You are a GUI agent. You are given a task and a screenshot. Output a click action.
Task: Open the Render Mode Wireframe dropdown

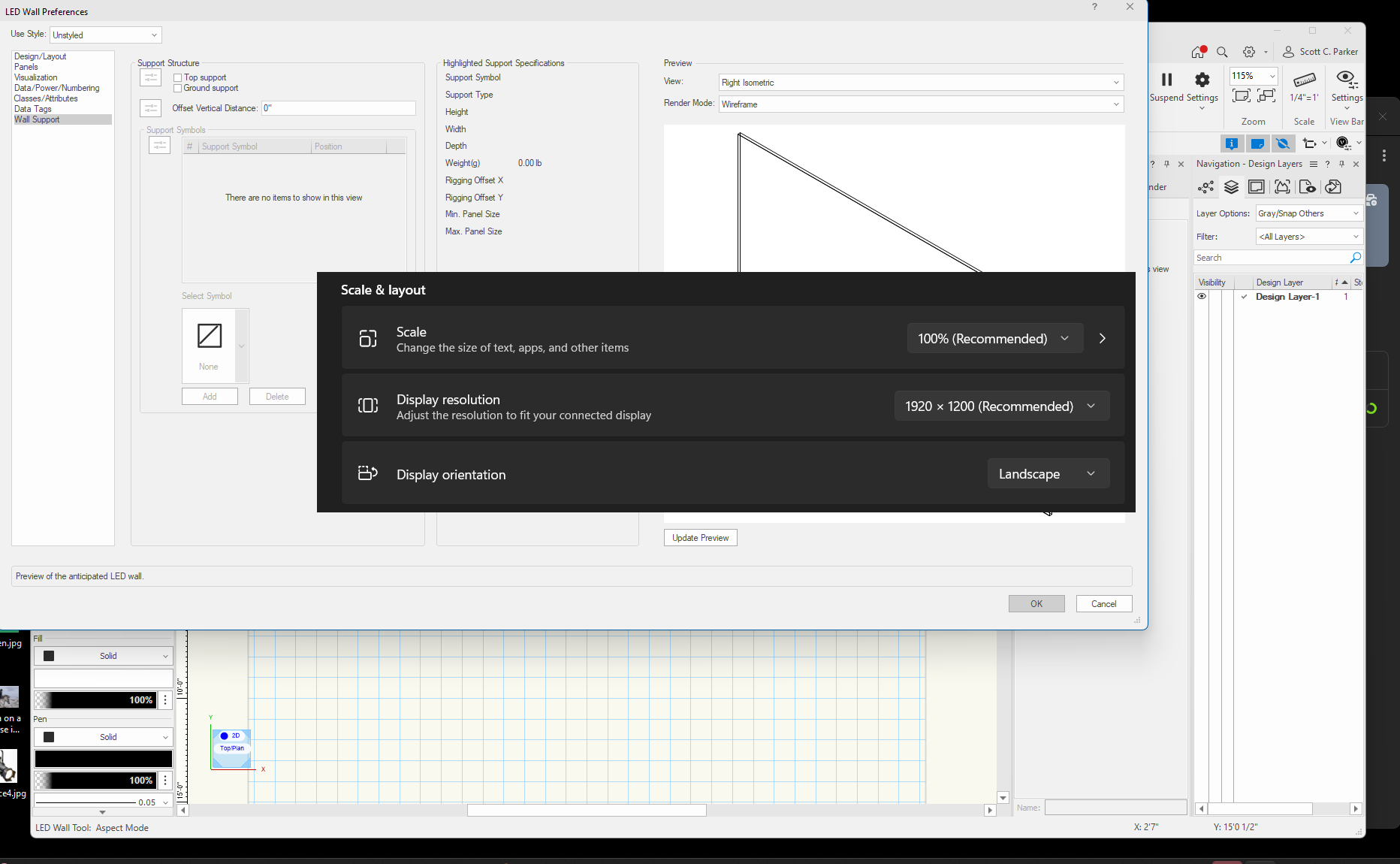pos(921,104)
